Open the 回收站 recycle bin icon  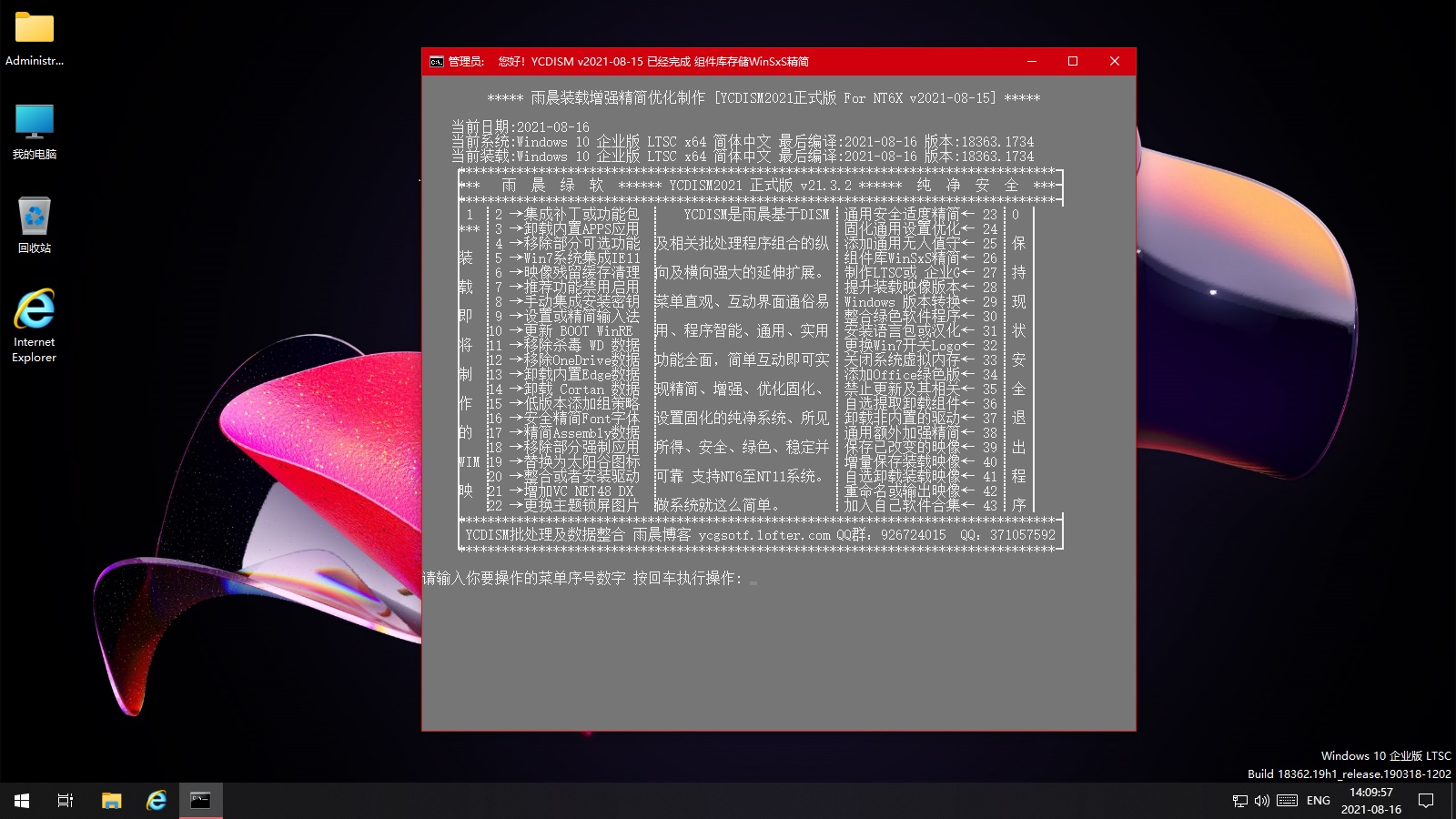35,224
